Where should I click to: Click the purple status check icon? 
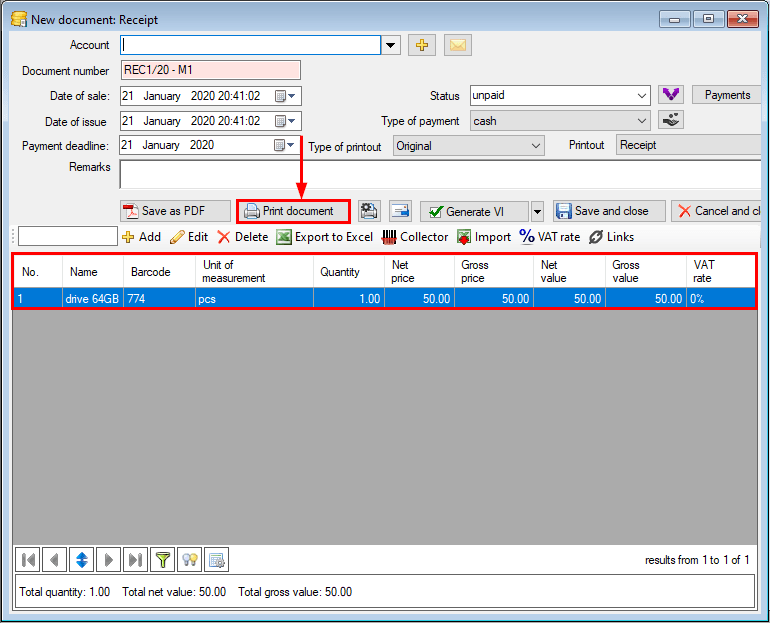[671, 94]
